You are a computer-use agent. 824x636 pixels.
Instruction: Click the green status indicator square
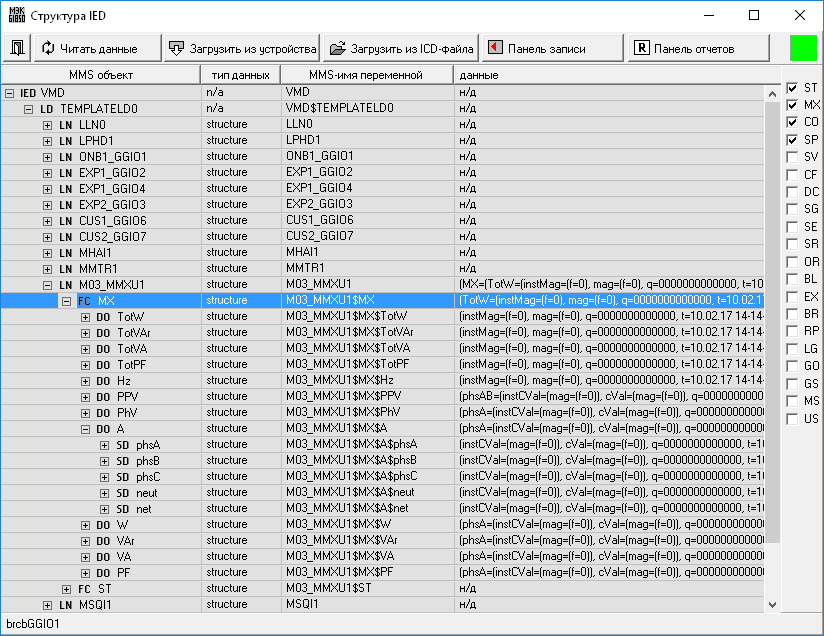[803, 48]
